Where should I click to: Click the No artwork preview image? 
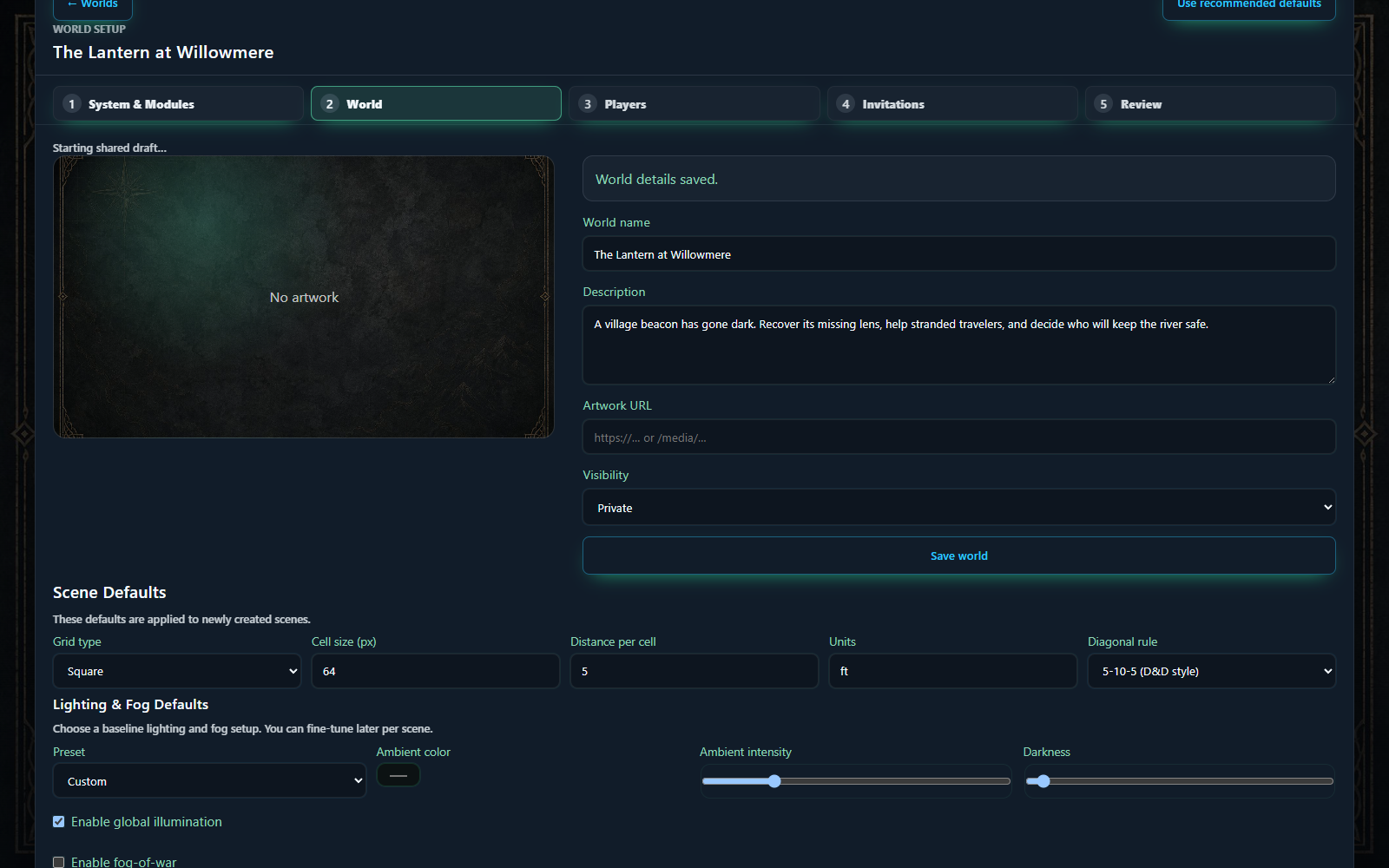click(304, 297)
